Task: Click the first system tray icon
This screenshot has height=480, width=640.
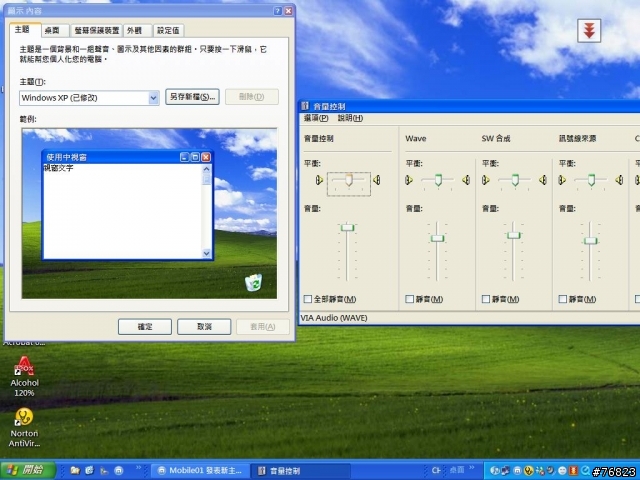Action: point(495,471)
